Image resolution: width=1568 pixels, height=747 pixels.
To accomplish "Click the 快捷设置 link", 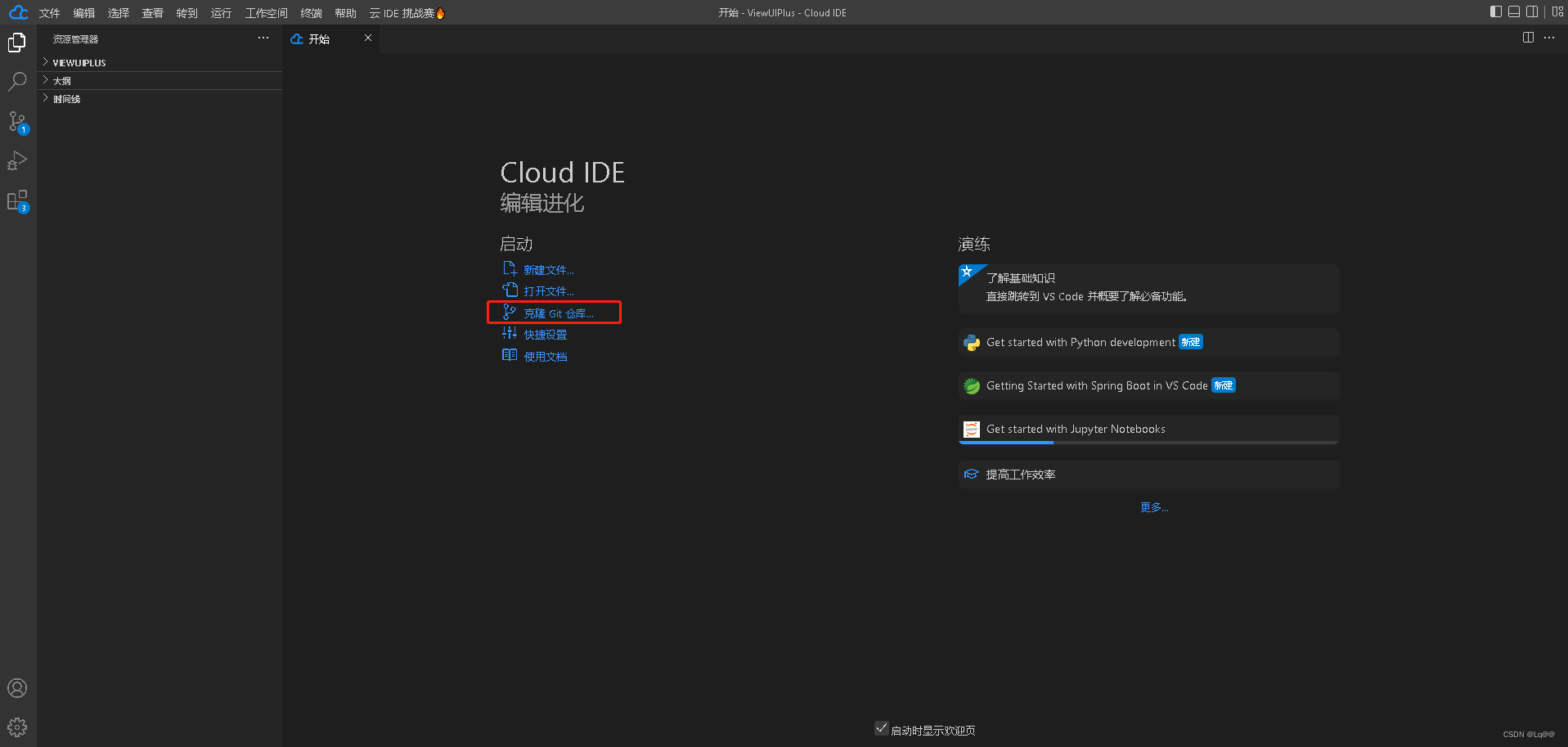I will (546, 335).
